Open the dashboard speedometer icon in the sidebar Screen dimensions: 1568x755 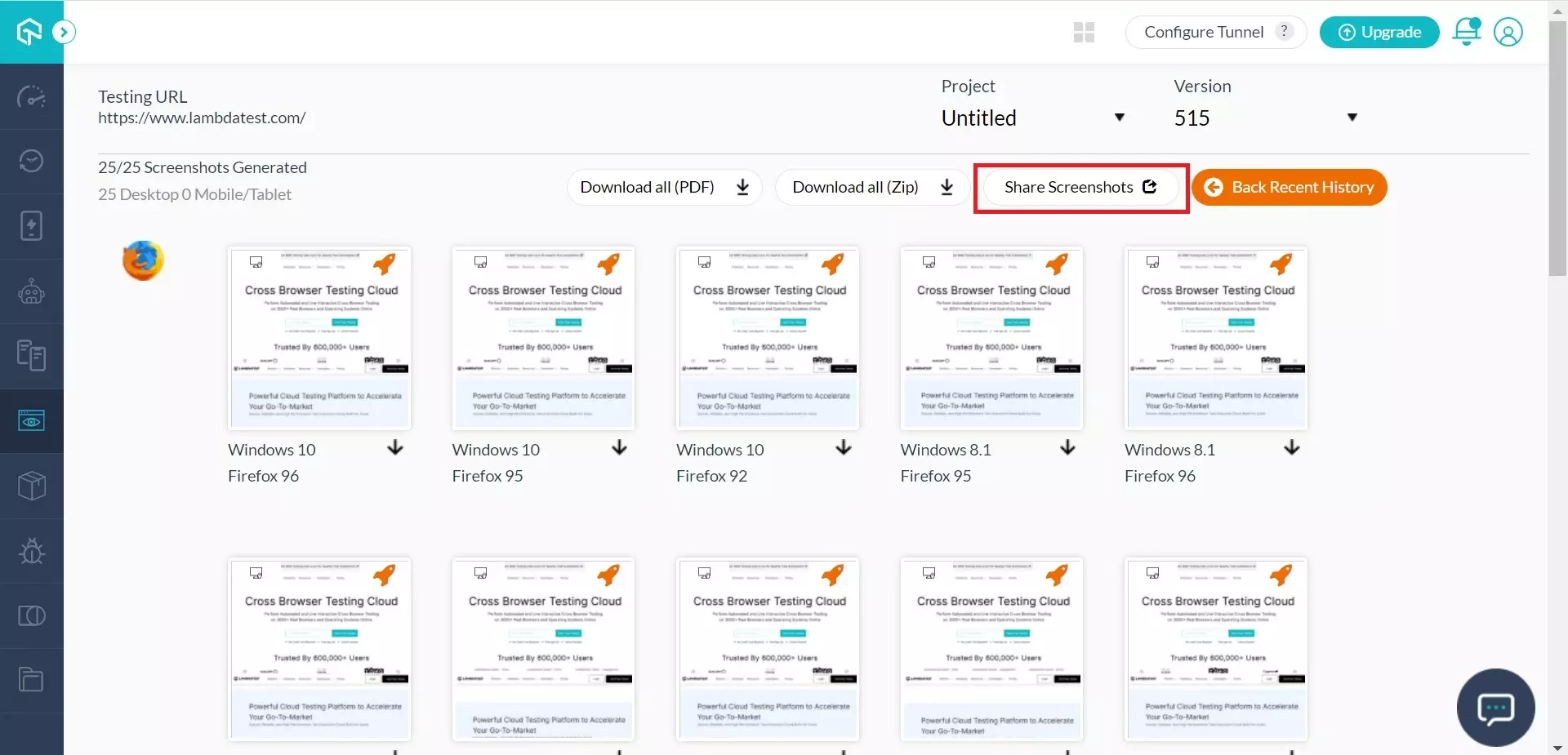tap(31, 97)
